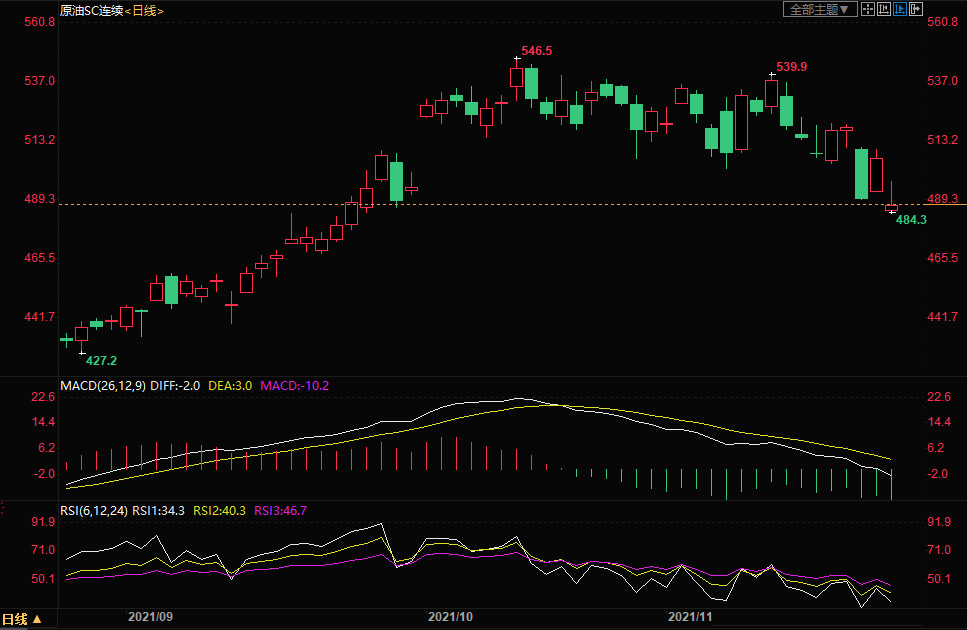The width and height of the screenshot is (967, 630).
Task: Click the 484.3 latest price label
Action: [x=910, y=219]
